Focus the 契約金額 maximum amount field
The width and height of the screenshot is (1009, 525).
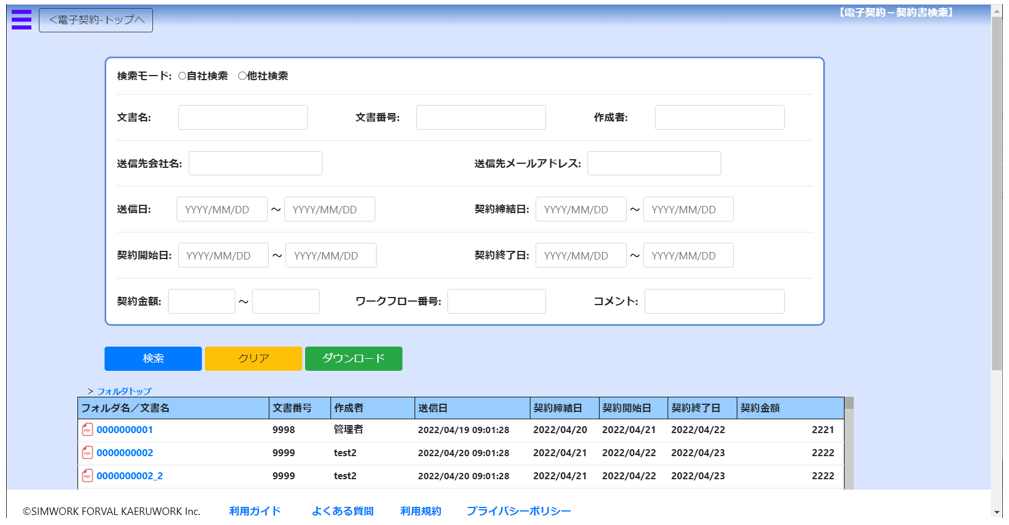(286, 302)
